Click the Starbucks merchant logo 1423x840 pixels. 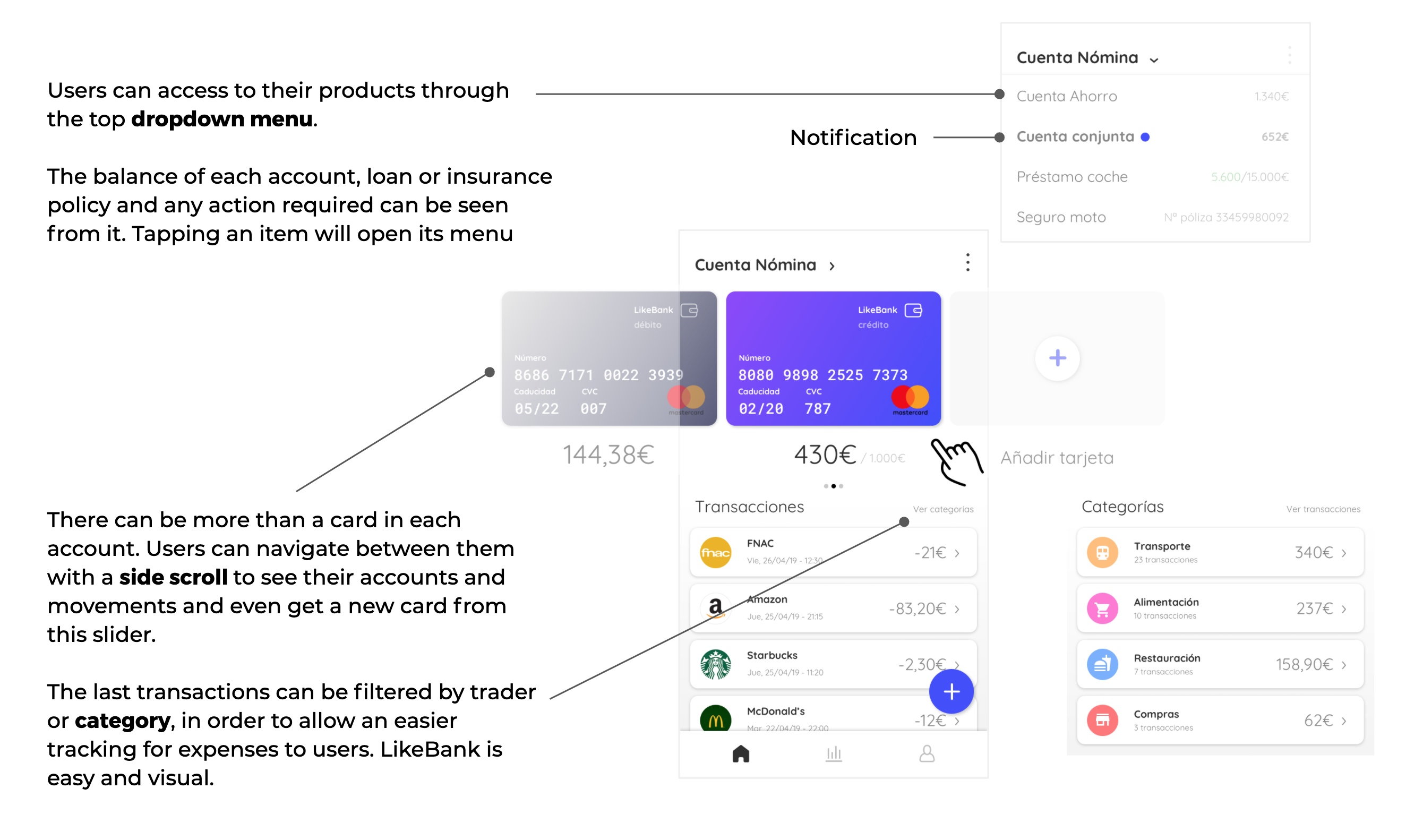pos(715,664)
